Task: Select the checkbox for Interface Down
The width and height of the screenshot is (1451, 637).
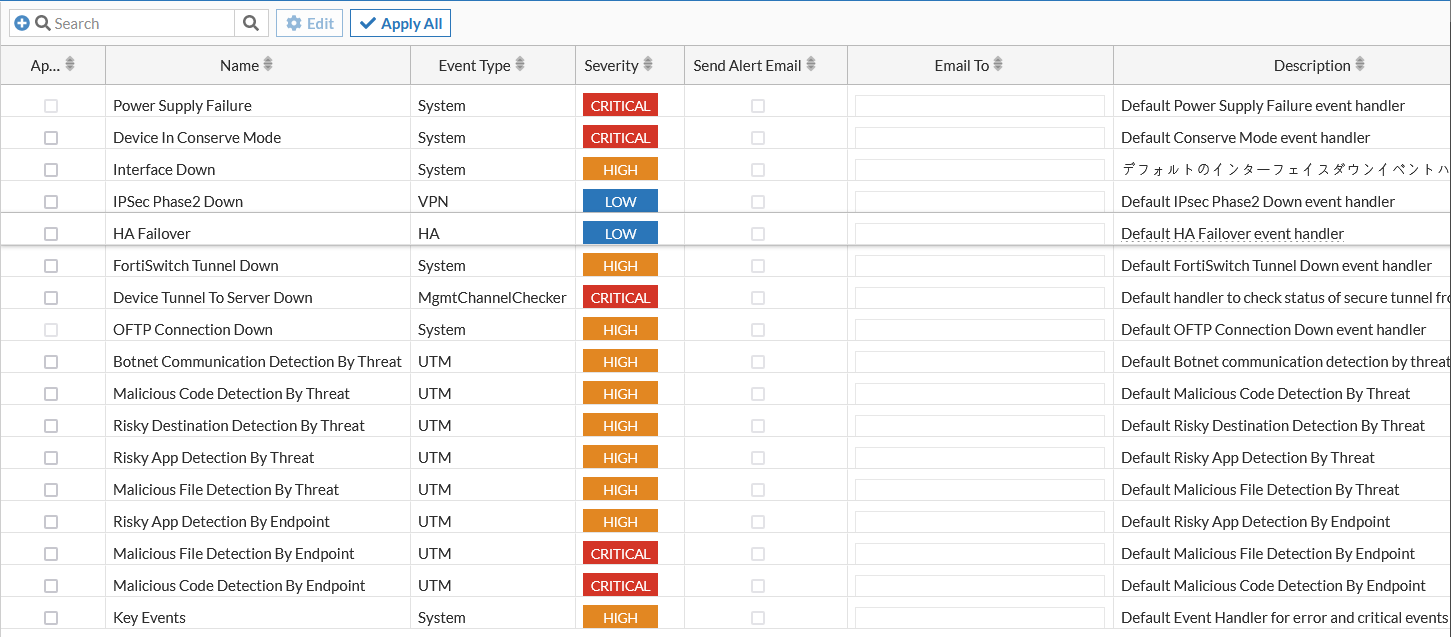Action: (51, 169)
